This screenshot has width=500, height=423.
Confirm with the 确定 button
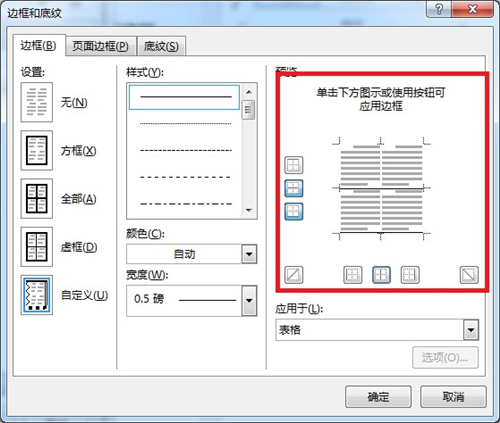coord(378,397)
